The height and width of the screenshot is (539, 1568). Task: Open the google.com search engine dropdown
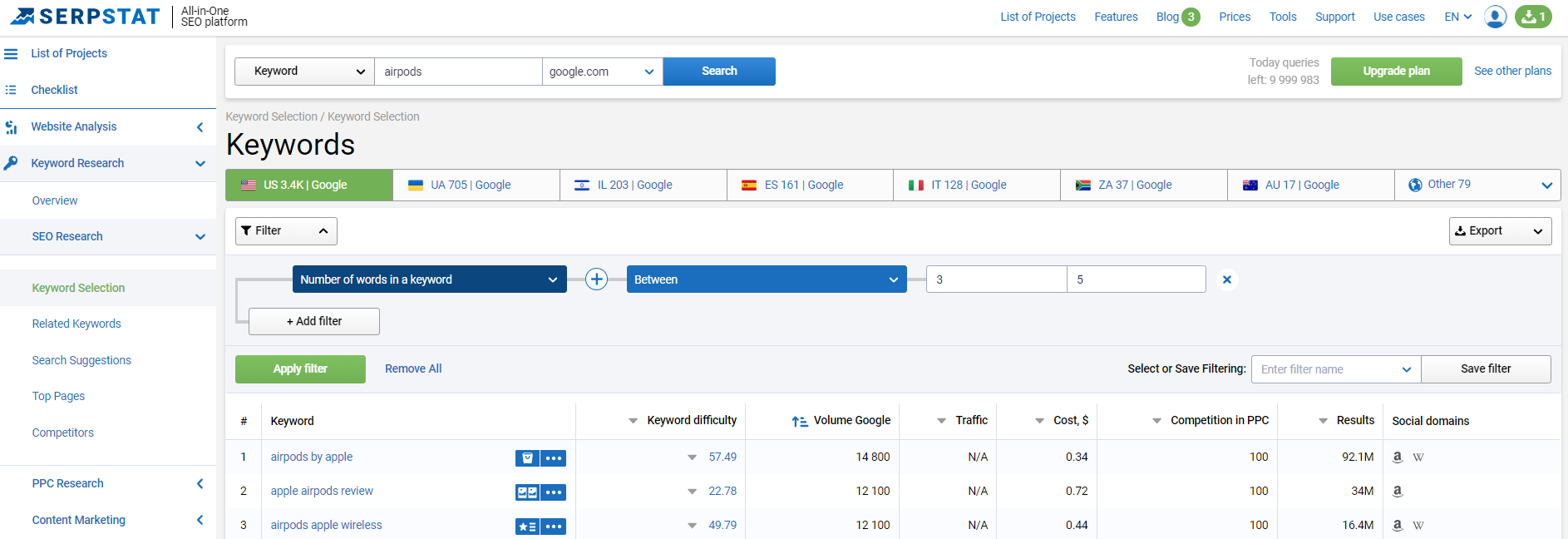pos(603,72)
